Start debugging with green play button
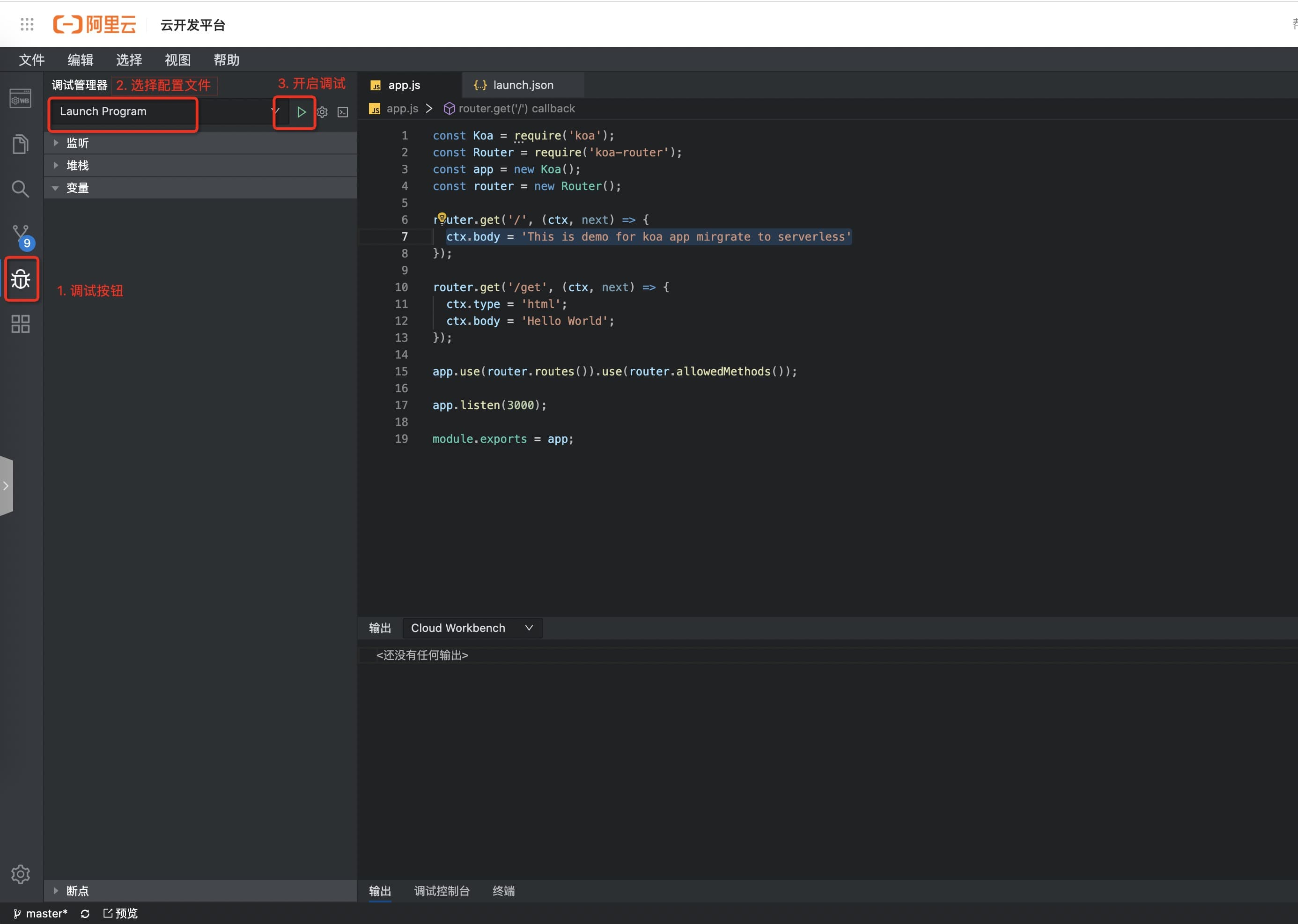Image resolution: width=1298 pixels, height=924 pixels. click(302, 112)
